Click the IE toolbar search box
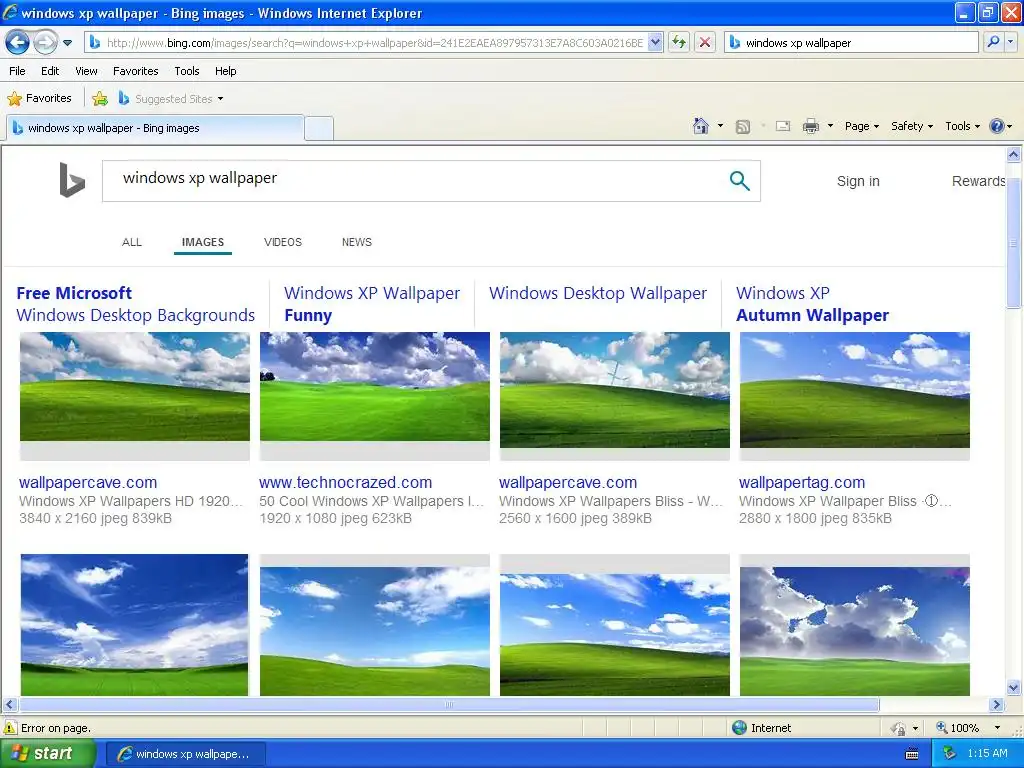 [x=852, y=43]
